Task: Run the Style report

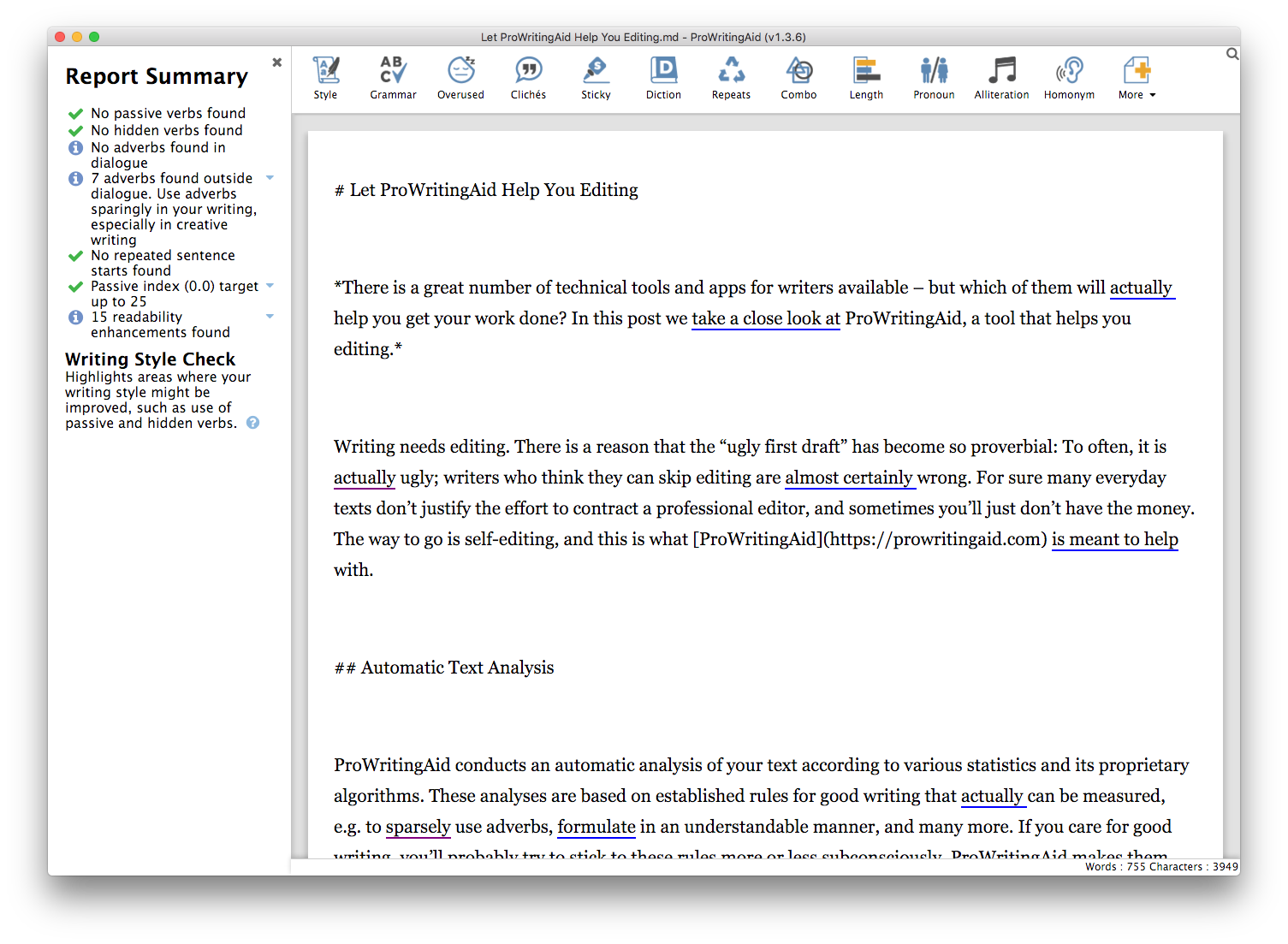Action: 325,78
